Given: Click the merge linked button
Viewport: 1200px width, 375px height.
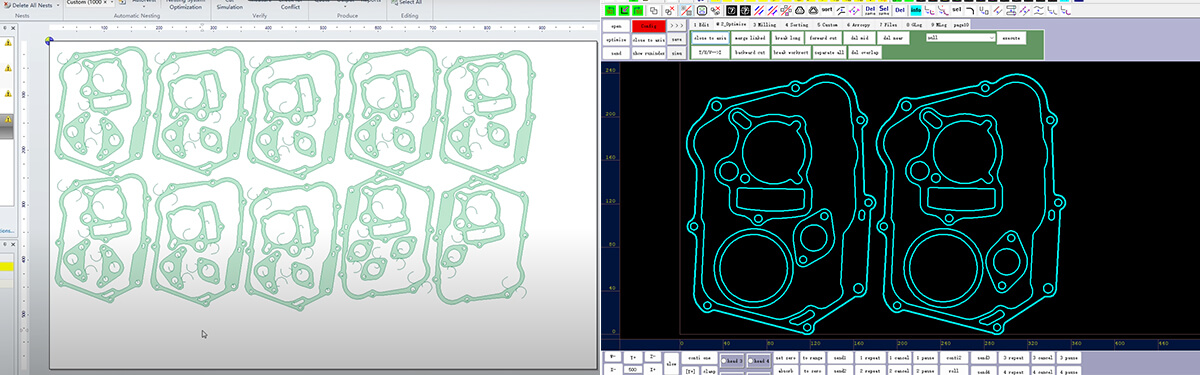Looking at the screenshot, I should (750, 37).
